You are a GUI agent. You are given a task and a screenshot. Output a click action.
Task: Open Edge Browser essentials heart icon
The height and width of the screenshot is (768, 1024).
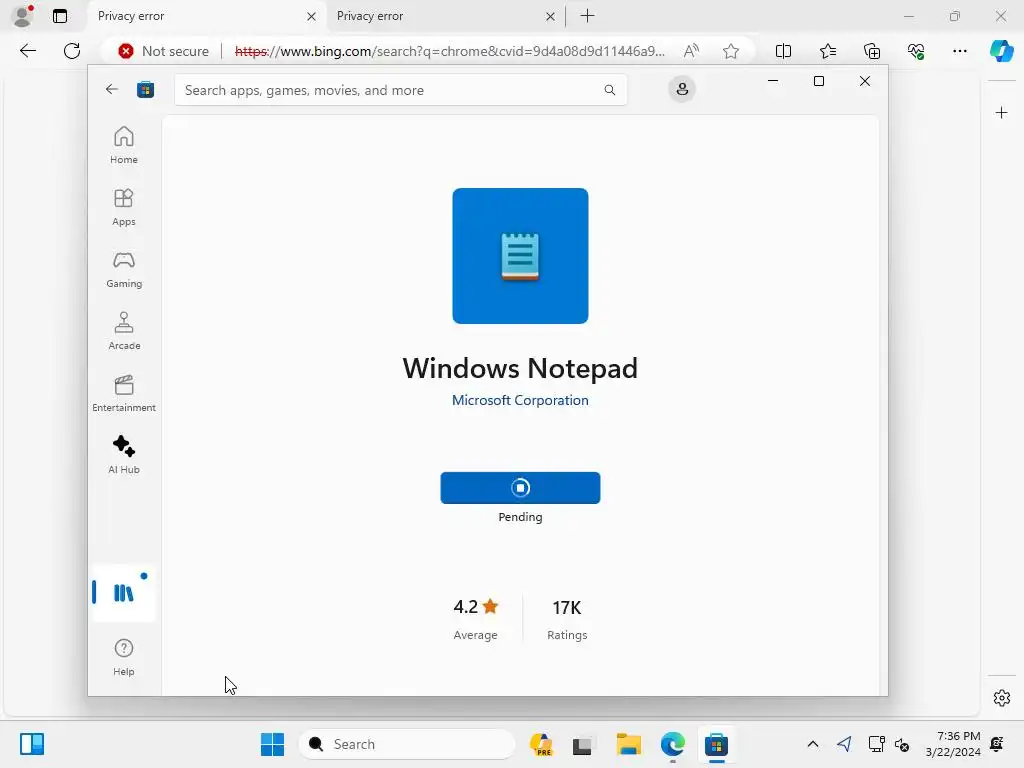pos(916,51)
